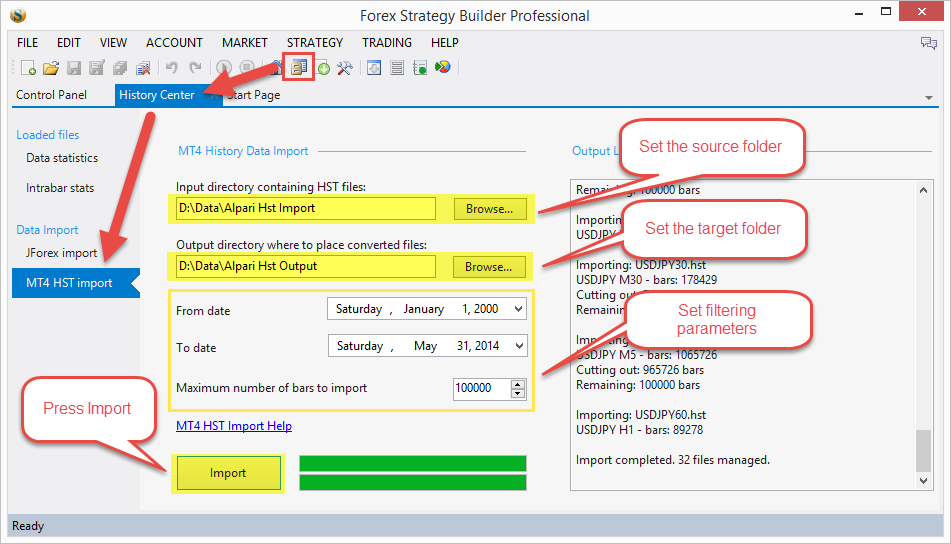
Task: Click the notebook with green dot icon
Action: coord(420,67)
